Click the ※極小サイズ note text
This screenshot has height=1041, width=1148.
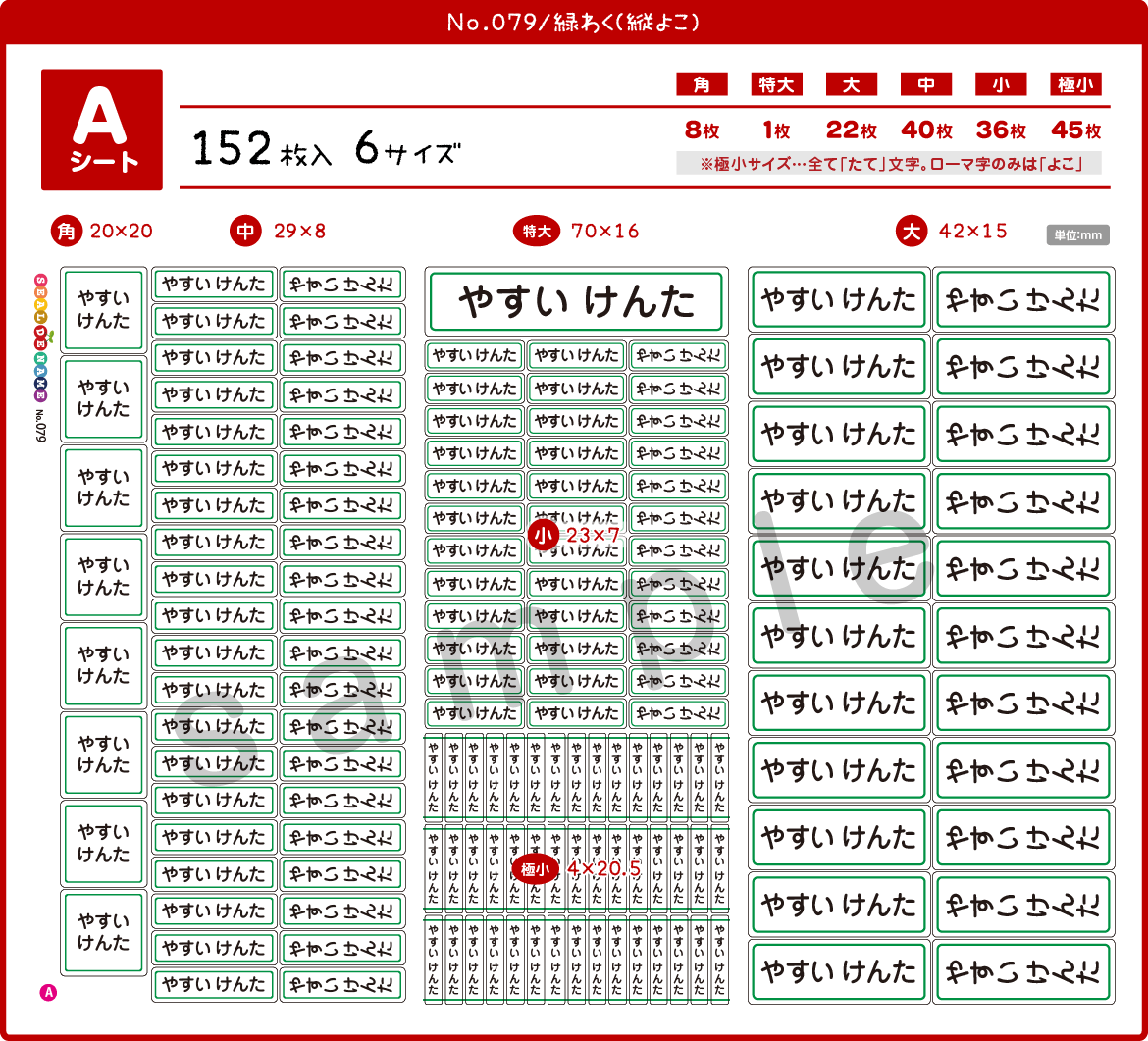(x=889, y=163)
